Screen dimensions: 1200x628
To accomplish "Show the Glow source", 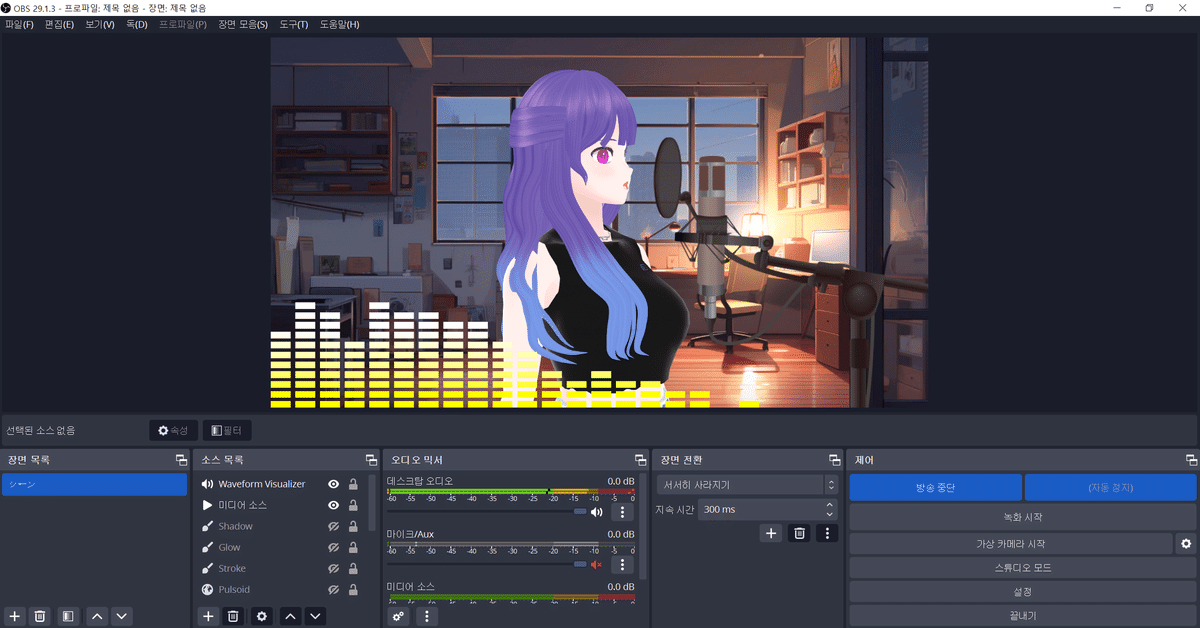I will (334, 547).
